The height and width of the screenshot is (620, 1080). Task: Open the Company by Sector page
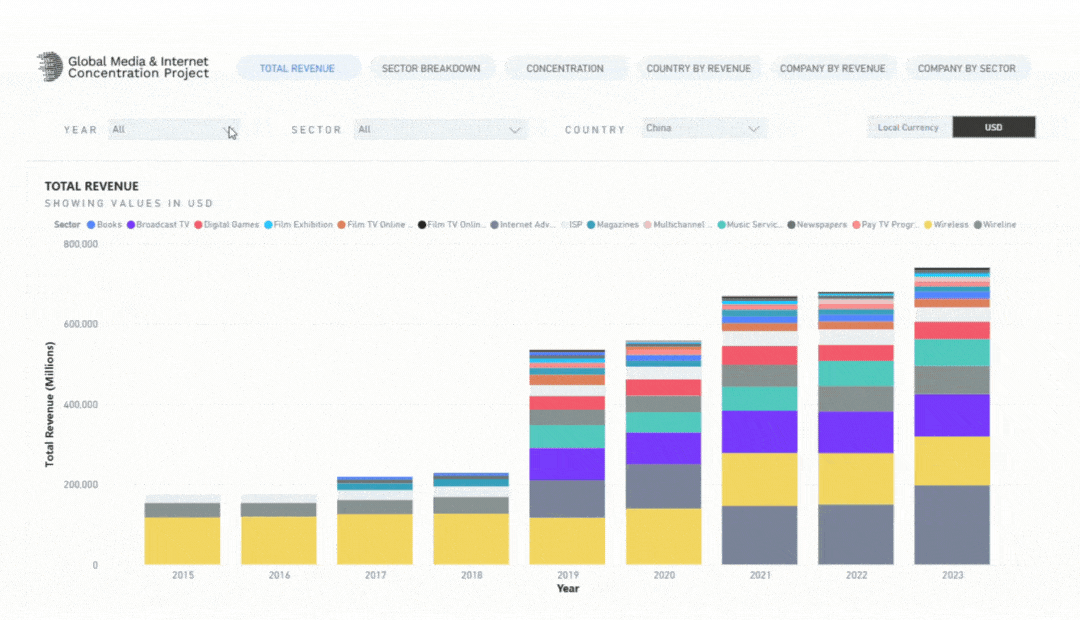click(x=966, y=69)
